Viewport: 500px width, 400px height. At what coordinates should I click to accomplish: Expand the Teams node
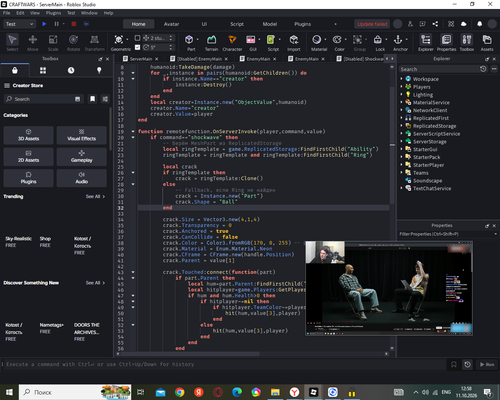pos(401,173)
